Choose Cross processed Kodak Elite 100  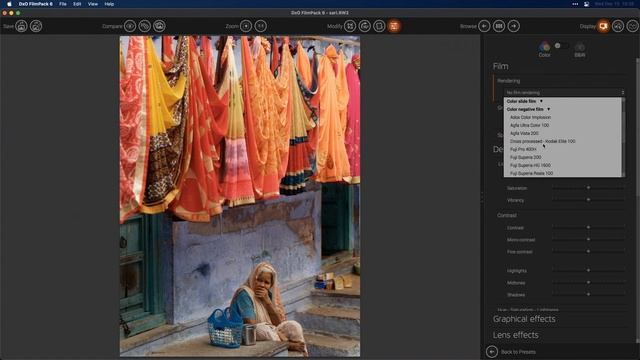click(x=542, y=141)
